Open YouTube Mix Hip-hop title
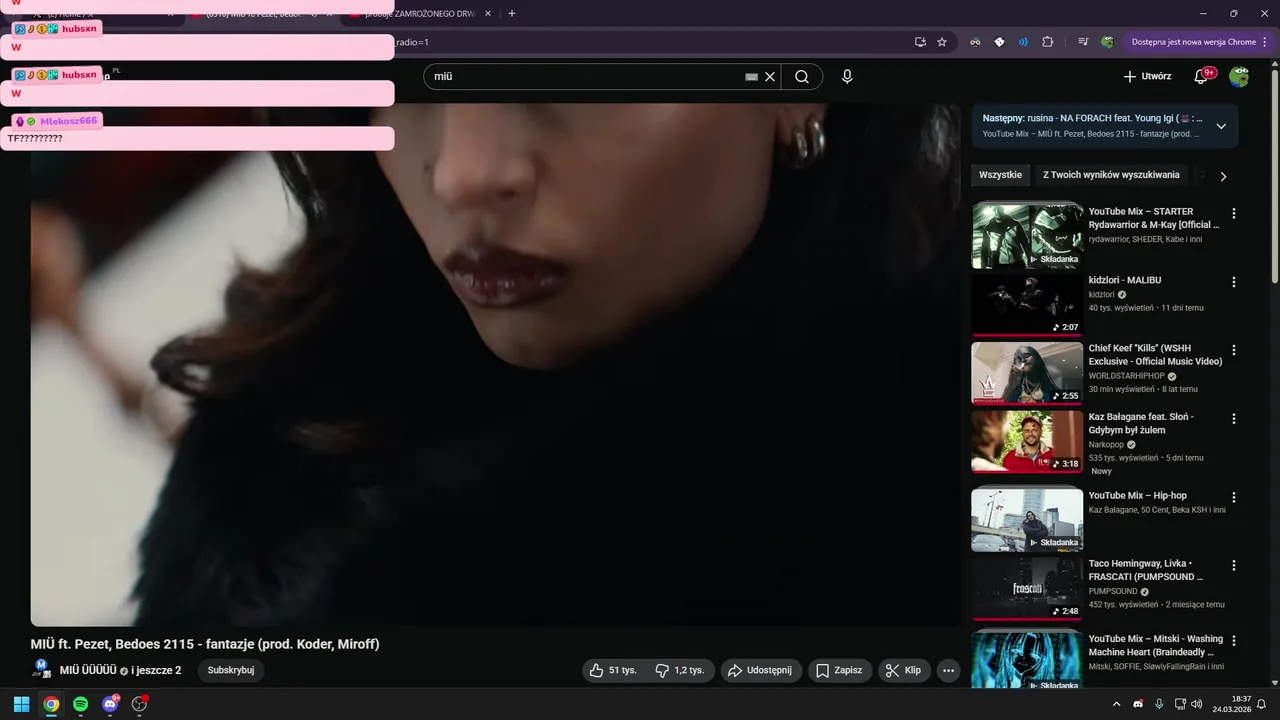The height and width of the screenshot is (720, 1280). [x=1137, y=496]
